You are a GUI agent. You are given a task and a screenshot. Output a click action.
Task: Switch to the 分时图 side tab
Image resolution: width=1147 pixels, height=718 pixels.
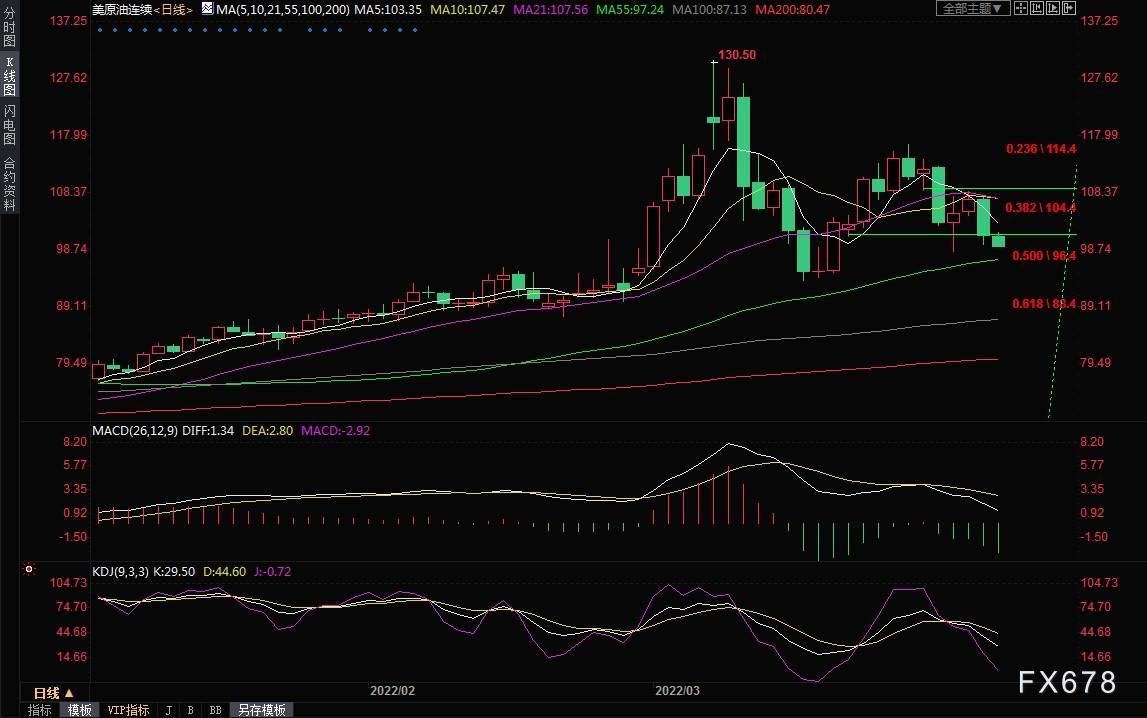pos(10,26)
